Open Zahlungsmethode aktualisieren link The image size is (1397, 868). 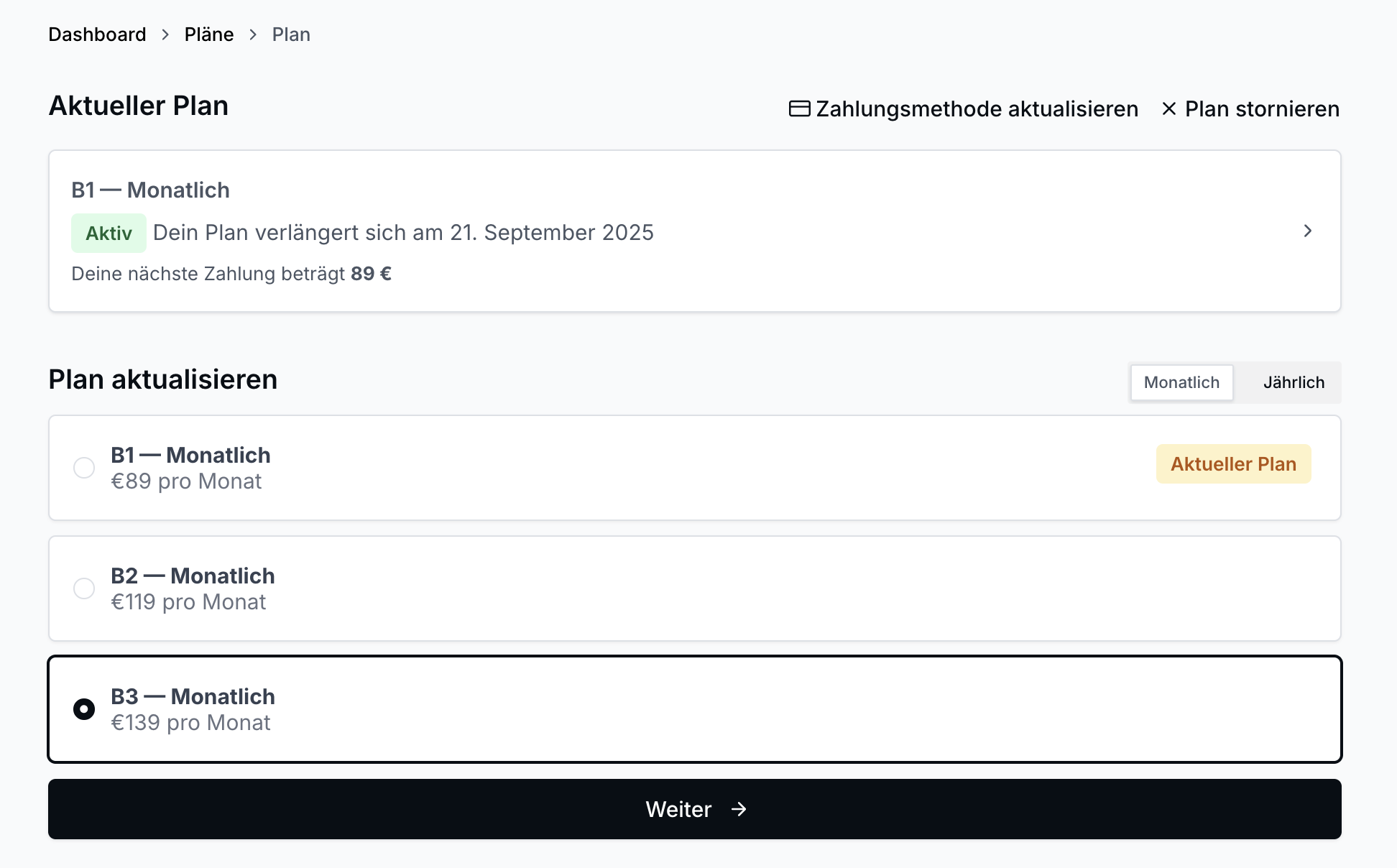click(977, 108)
